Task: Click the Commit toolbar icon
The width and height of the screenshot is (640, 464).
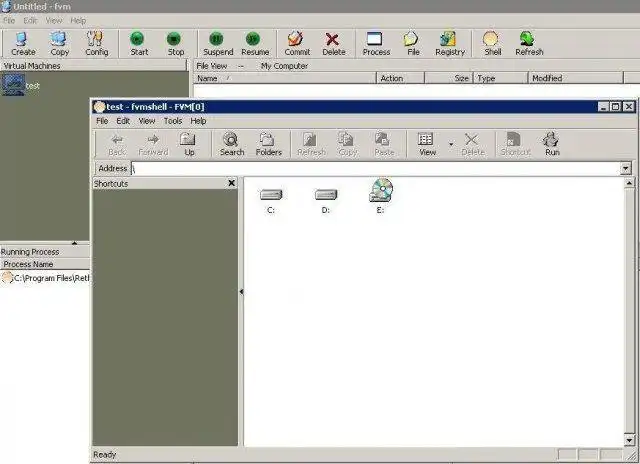Action: [x=297, y=44]
